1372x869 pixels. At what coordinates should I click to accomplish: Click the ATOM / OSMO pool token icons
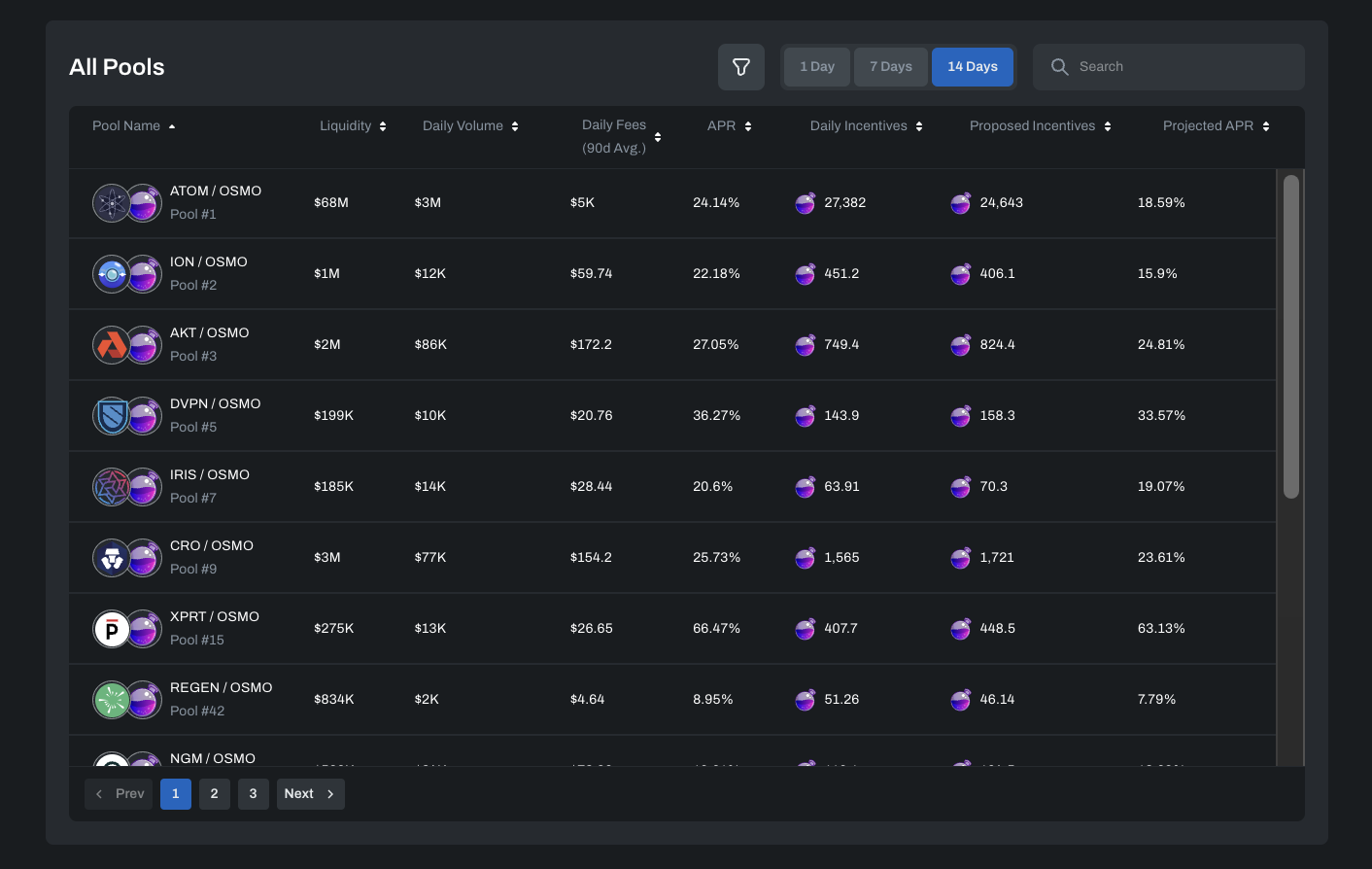coord(127,203)
